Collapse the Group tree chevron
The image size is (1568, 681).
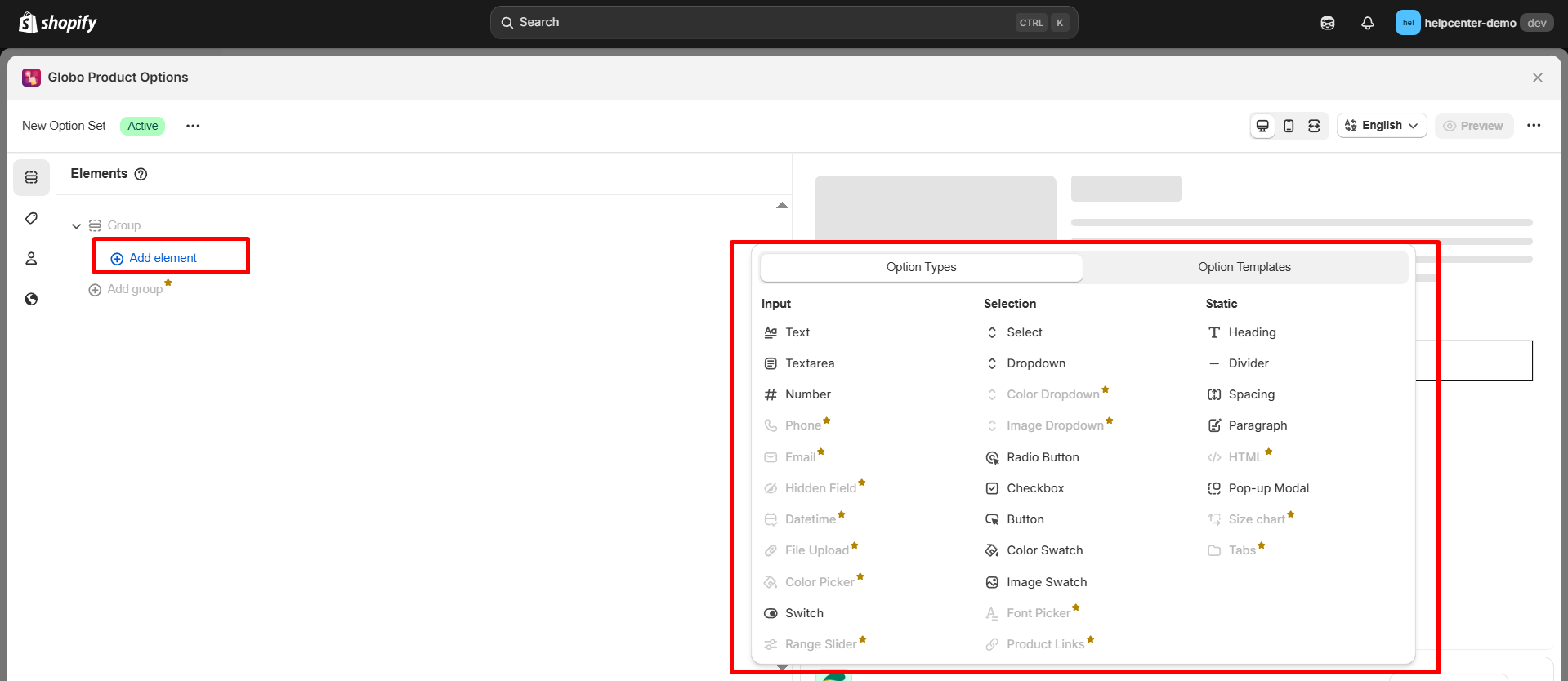[76, 226]
